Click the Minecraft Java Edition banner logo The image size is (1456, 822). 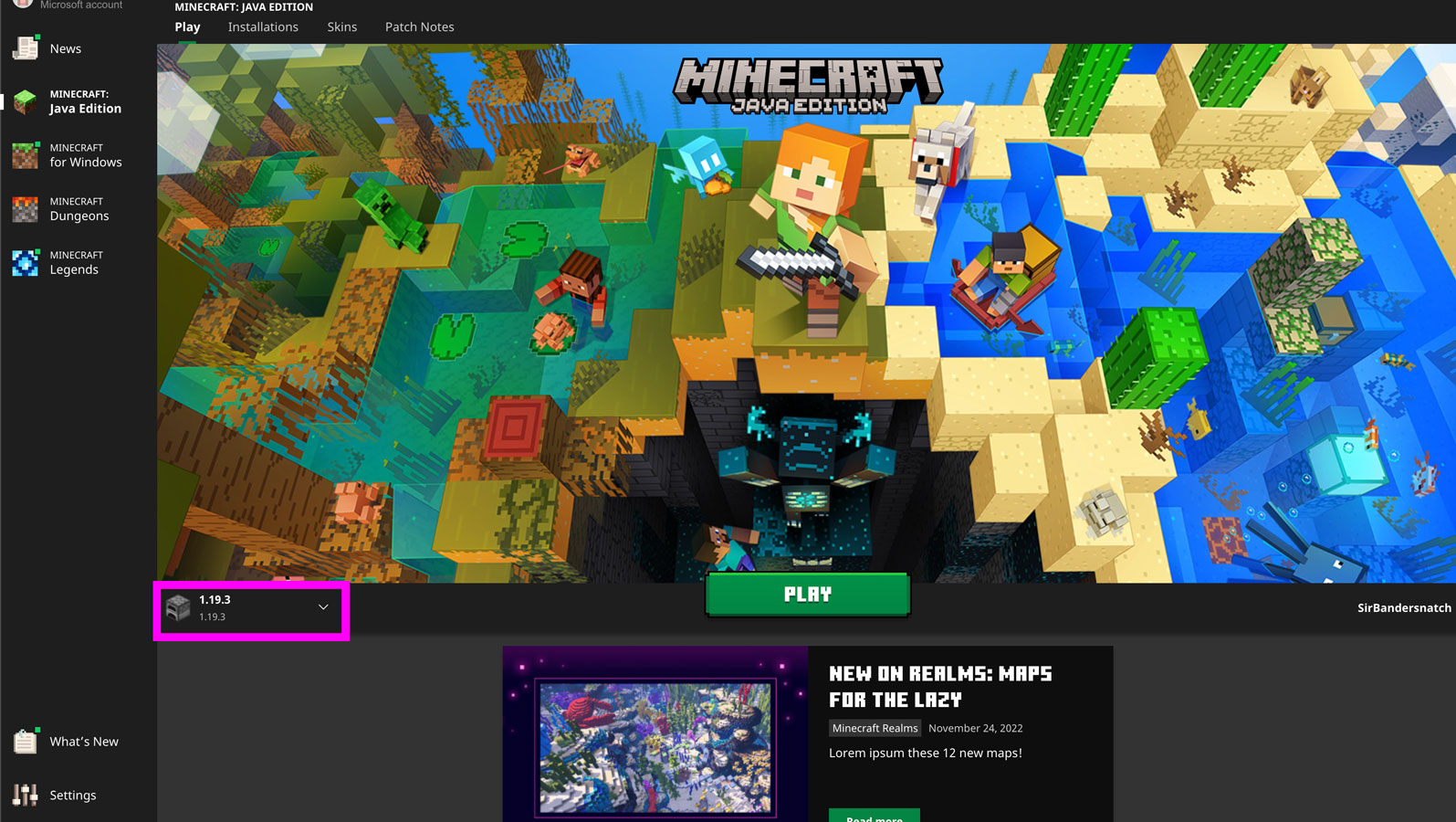[x=808, y=88]
